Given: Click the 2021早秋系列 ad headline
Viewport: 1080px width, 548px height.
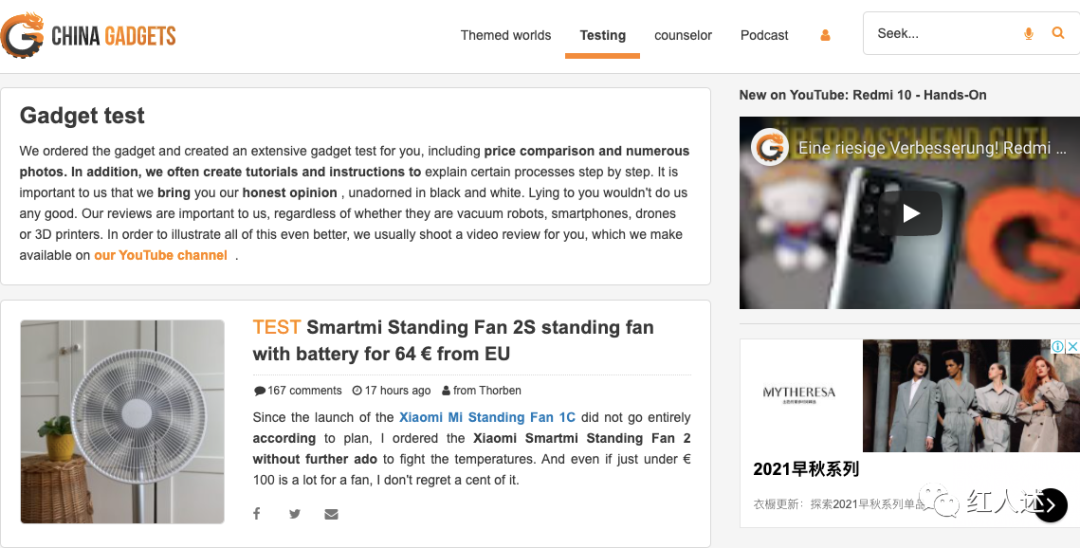Looking at the screenshot, I should (x=806, y=470).
